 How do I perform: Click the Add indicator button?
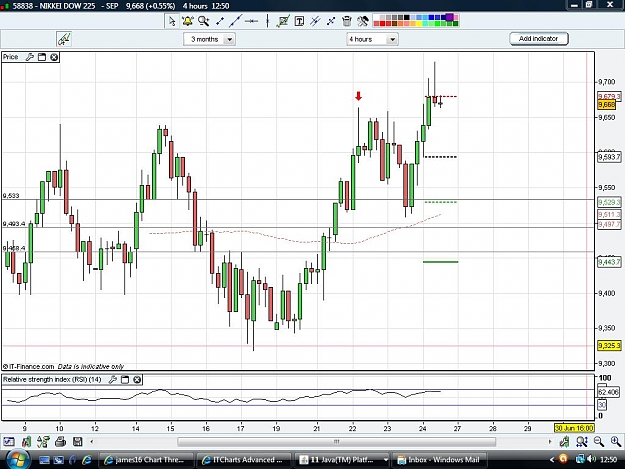point(539,39)
